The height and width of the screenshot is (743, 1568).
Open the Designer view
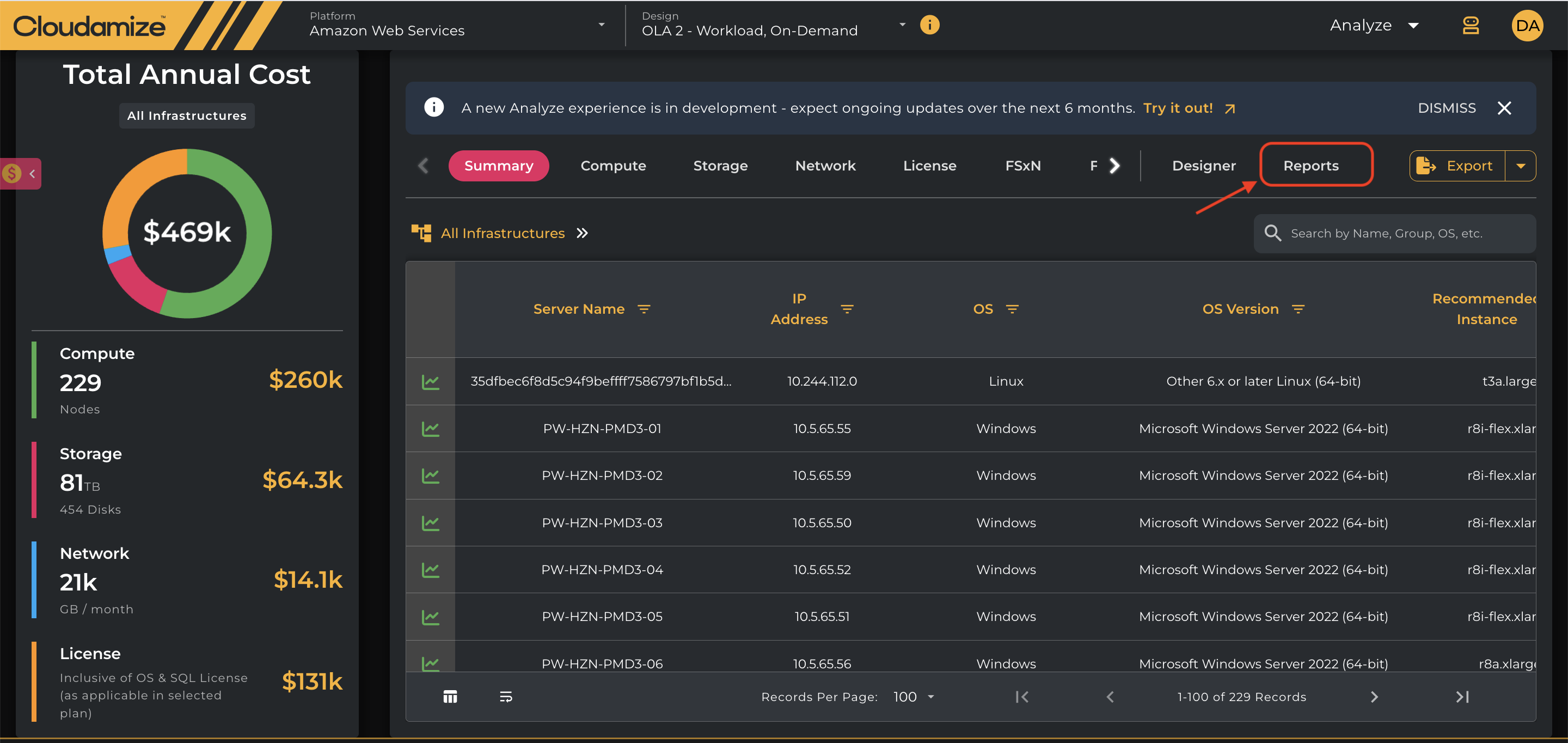click(x=1203, y=166)
